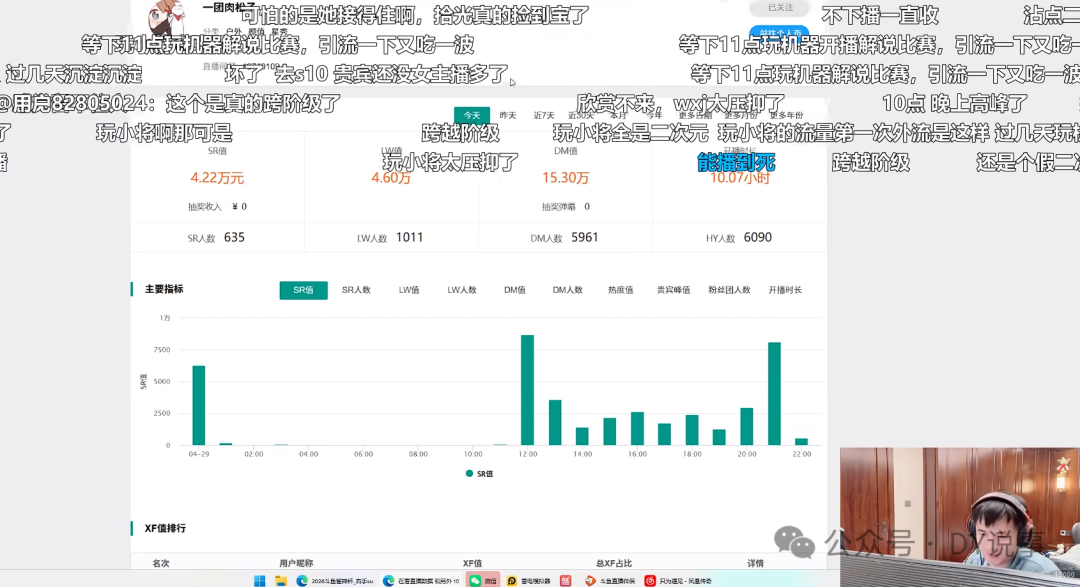The height and width of the screenshot is (587, 1080).
Task: Click the 12:00 bar in the chart
Action: 528,390
